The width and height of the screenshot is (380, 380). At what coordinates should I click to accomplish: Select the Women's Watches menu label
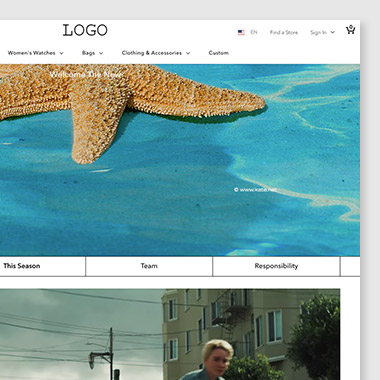(x=32, y=53)
